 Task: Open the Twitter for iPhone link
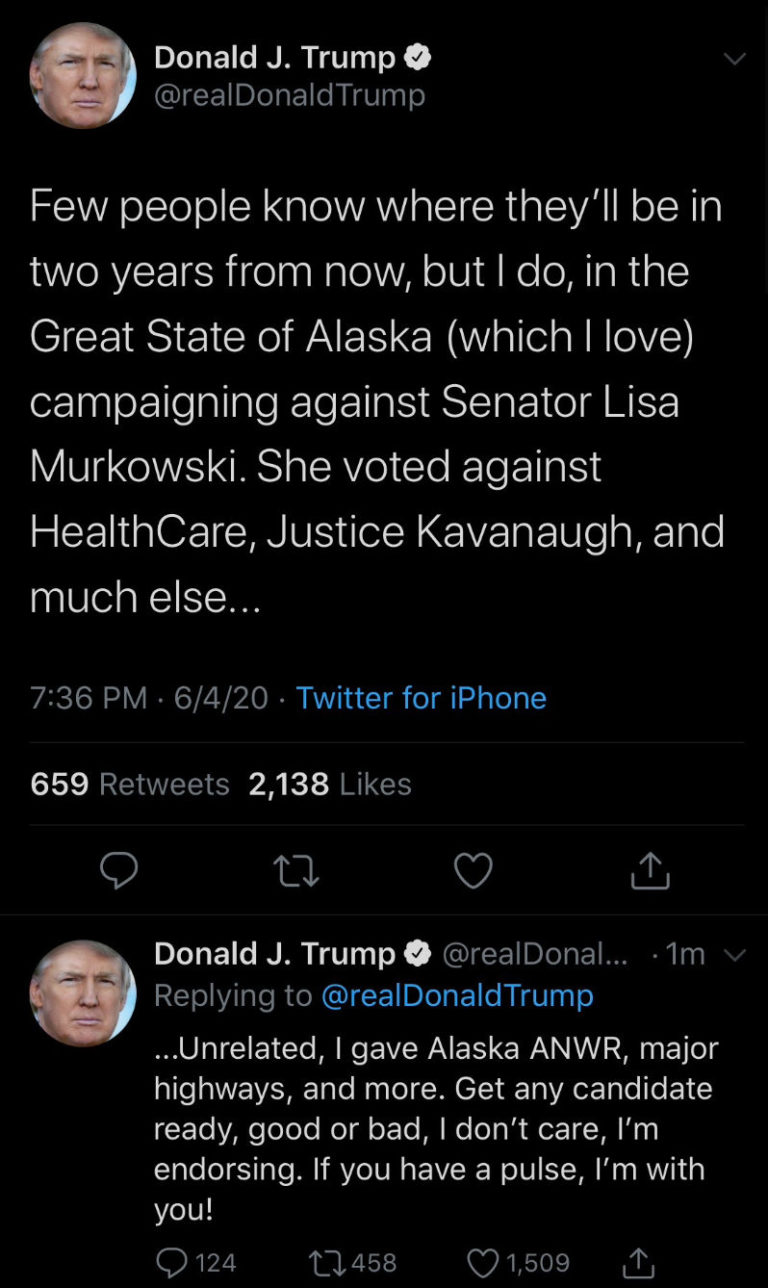tap(421, 697)
